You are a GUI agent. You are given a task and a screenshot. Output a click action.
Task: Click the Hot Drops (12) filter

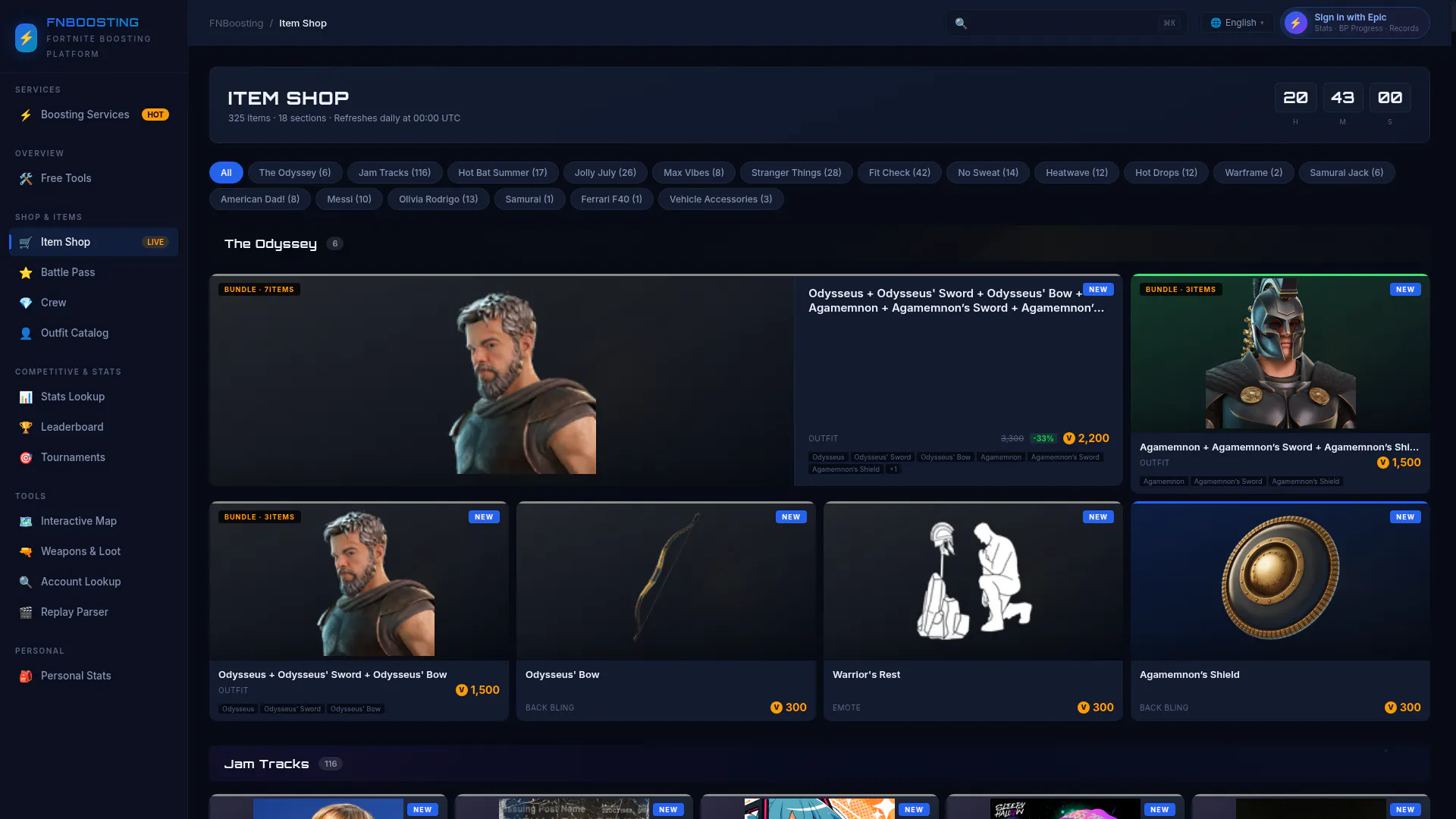click(x=1166, y=173)
